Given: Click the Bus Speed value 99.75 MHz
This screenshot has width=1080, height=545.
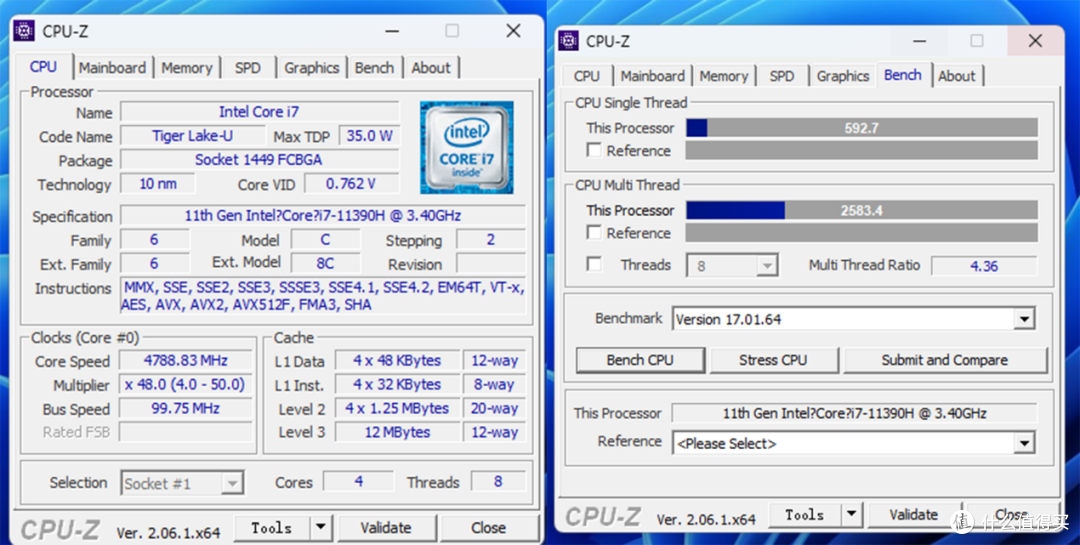Looking at the screenshot, I should click(186, 409).
